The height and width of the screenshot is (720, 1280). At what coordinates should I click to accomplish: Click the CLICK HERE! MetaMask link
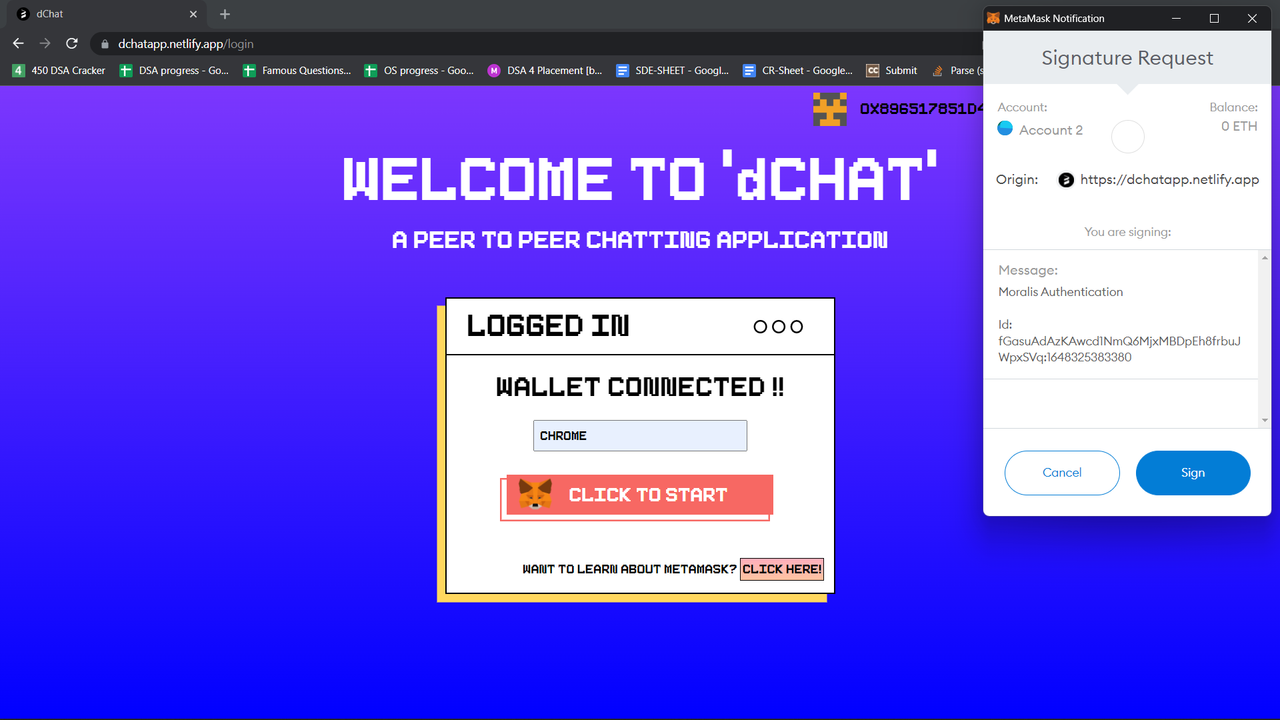782,569
